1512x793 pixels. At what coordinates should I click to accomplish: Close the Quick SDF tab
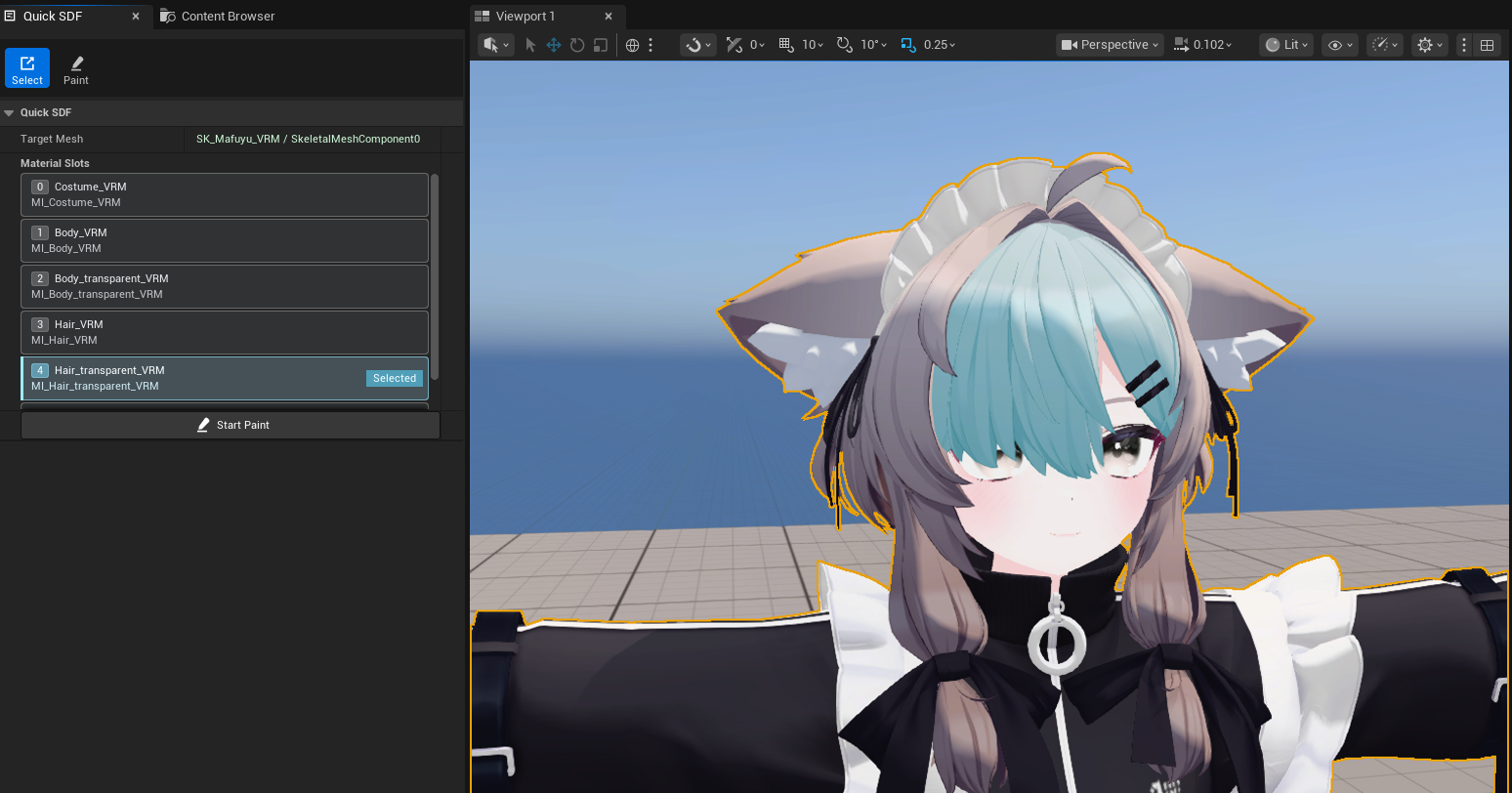click(x=136, y=16)
